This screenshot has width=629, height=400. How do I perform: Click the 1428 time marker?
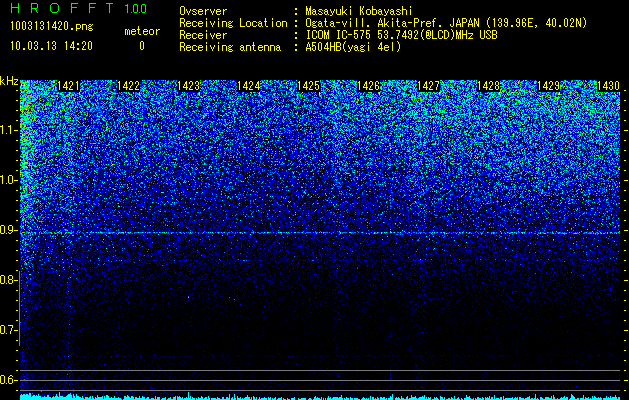coord(489,86)
